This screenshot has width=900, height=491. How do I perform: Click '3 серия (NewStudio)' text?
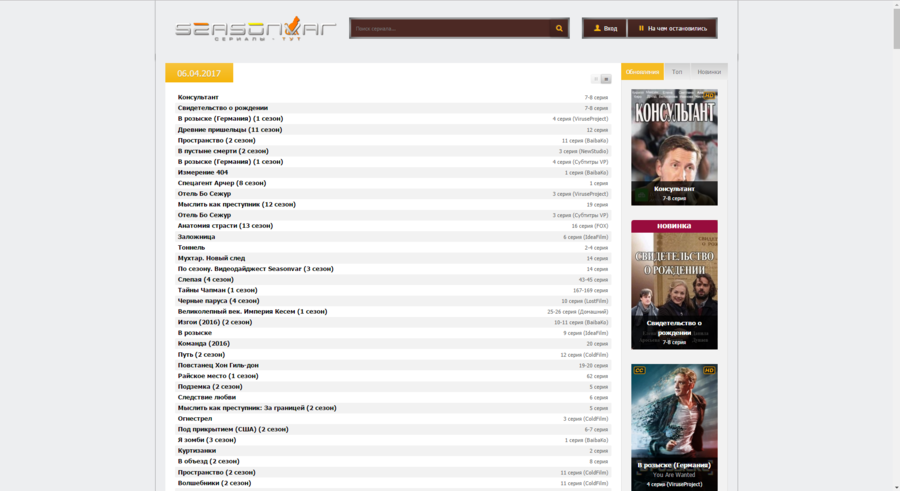click(x=583, y=152)
